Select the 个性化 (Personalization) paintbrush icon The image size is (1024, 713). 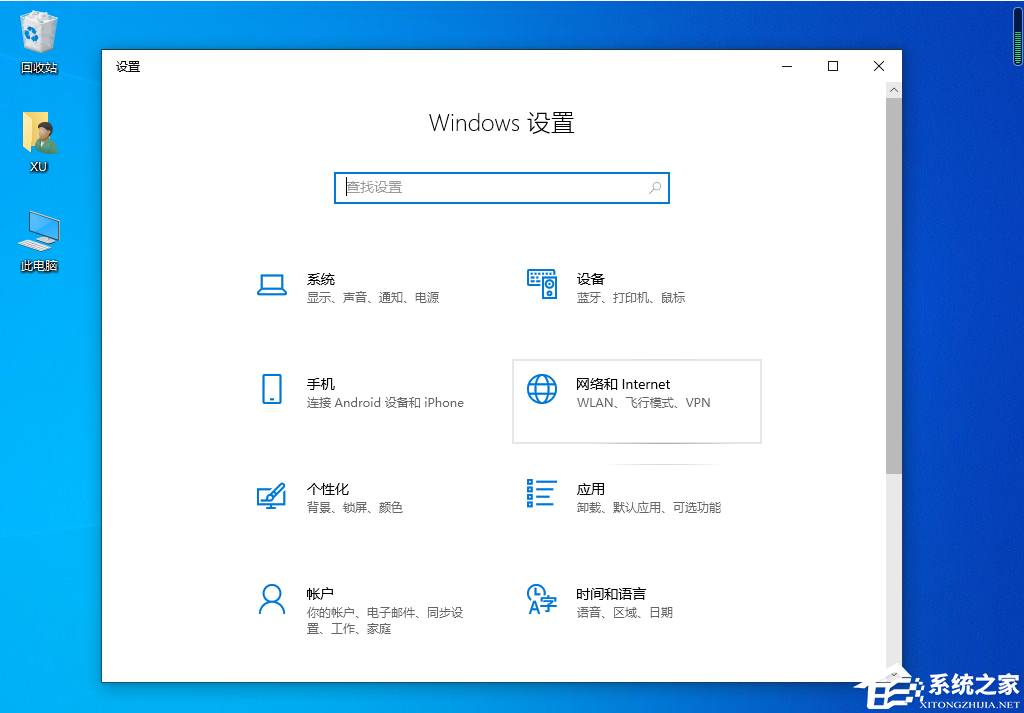click(272, 494)
